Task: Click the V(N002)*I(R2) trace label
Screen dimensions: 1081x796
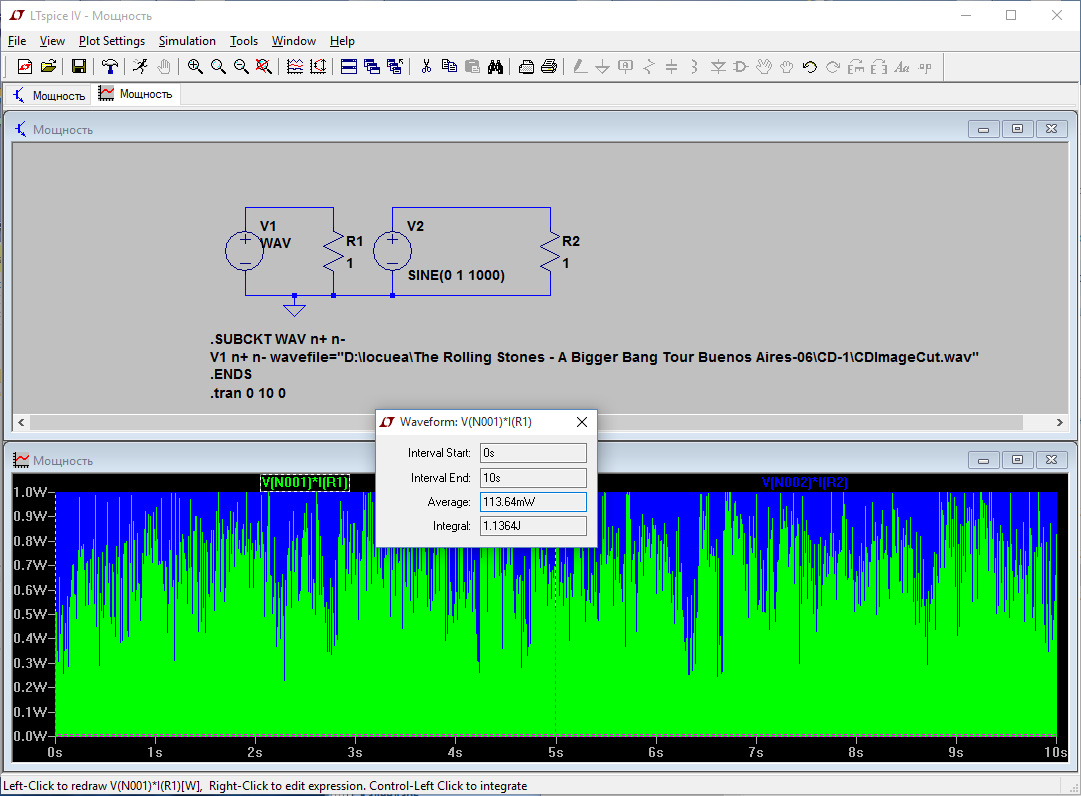Action: click(x=805, y=483)
